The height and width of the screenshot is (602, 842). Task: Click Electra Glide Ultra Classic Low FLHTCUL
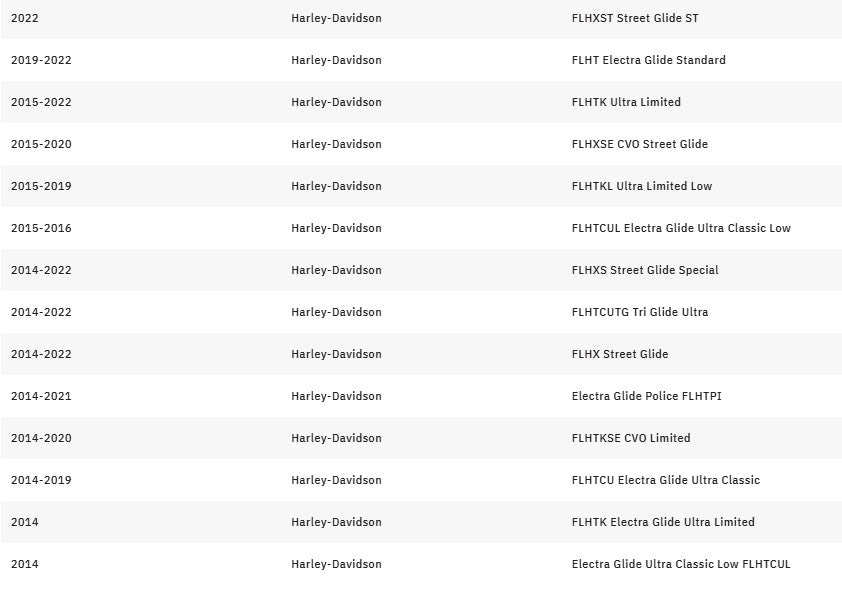pyautogui.click(x=681, y=564)
